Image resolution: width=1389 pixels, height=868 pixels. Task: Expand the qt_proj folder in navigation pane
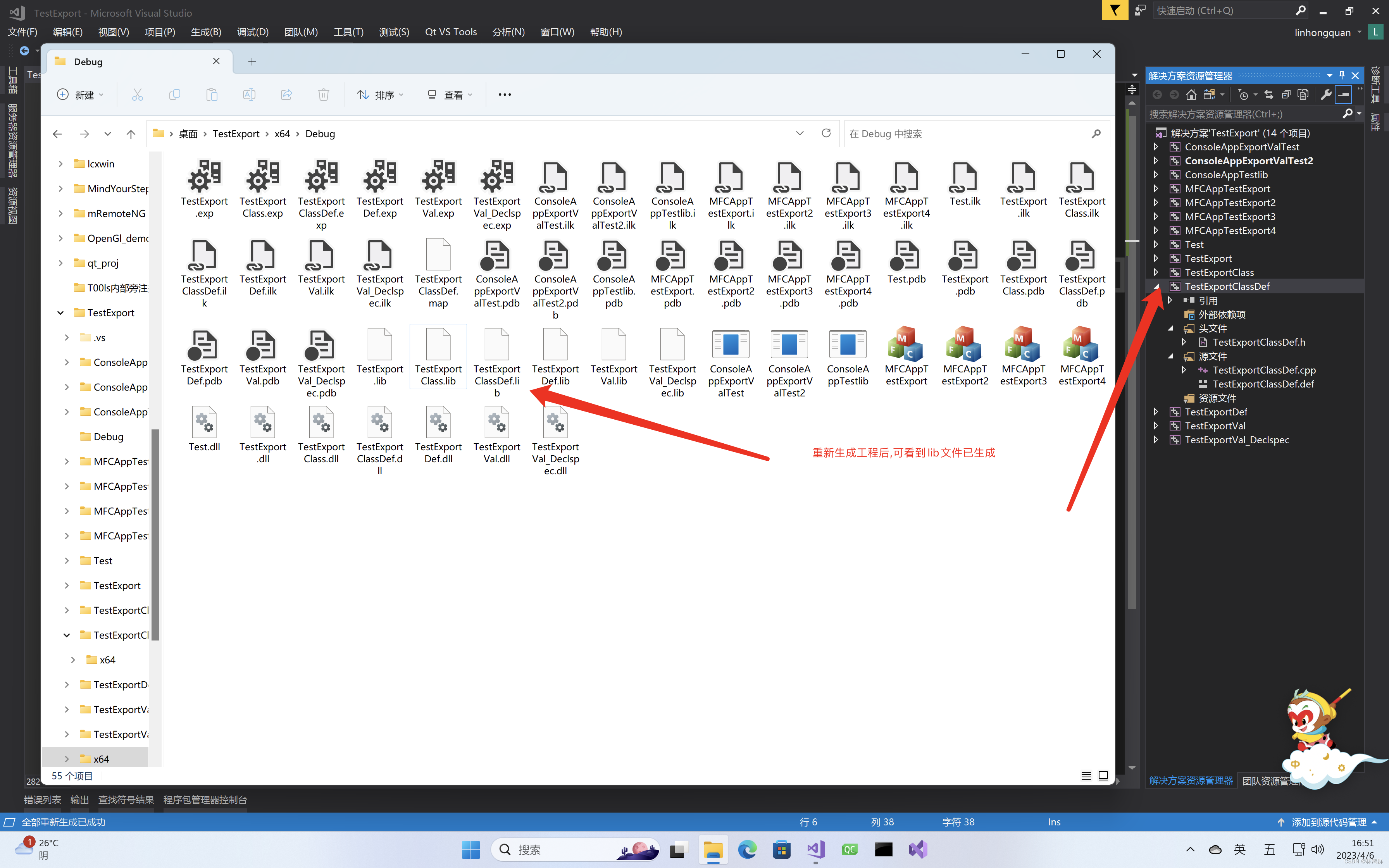[60, 263]
